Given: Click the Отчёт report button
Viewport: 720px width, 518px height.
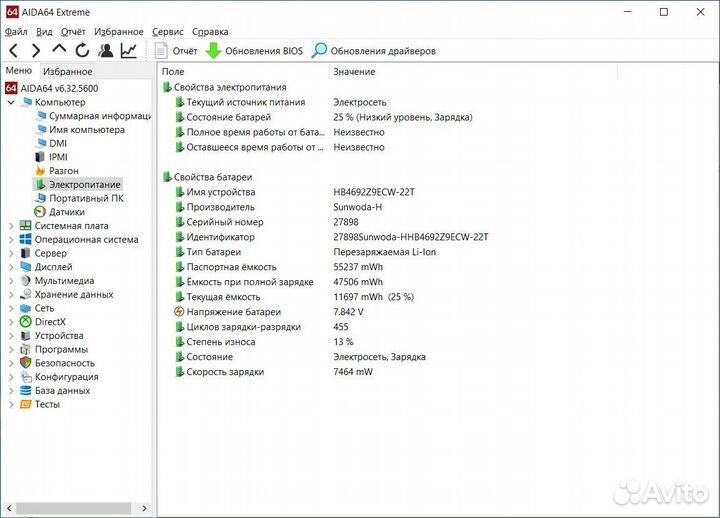Looking at the screenshot, I should [x=175, y=51].
